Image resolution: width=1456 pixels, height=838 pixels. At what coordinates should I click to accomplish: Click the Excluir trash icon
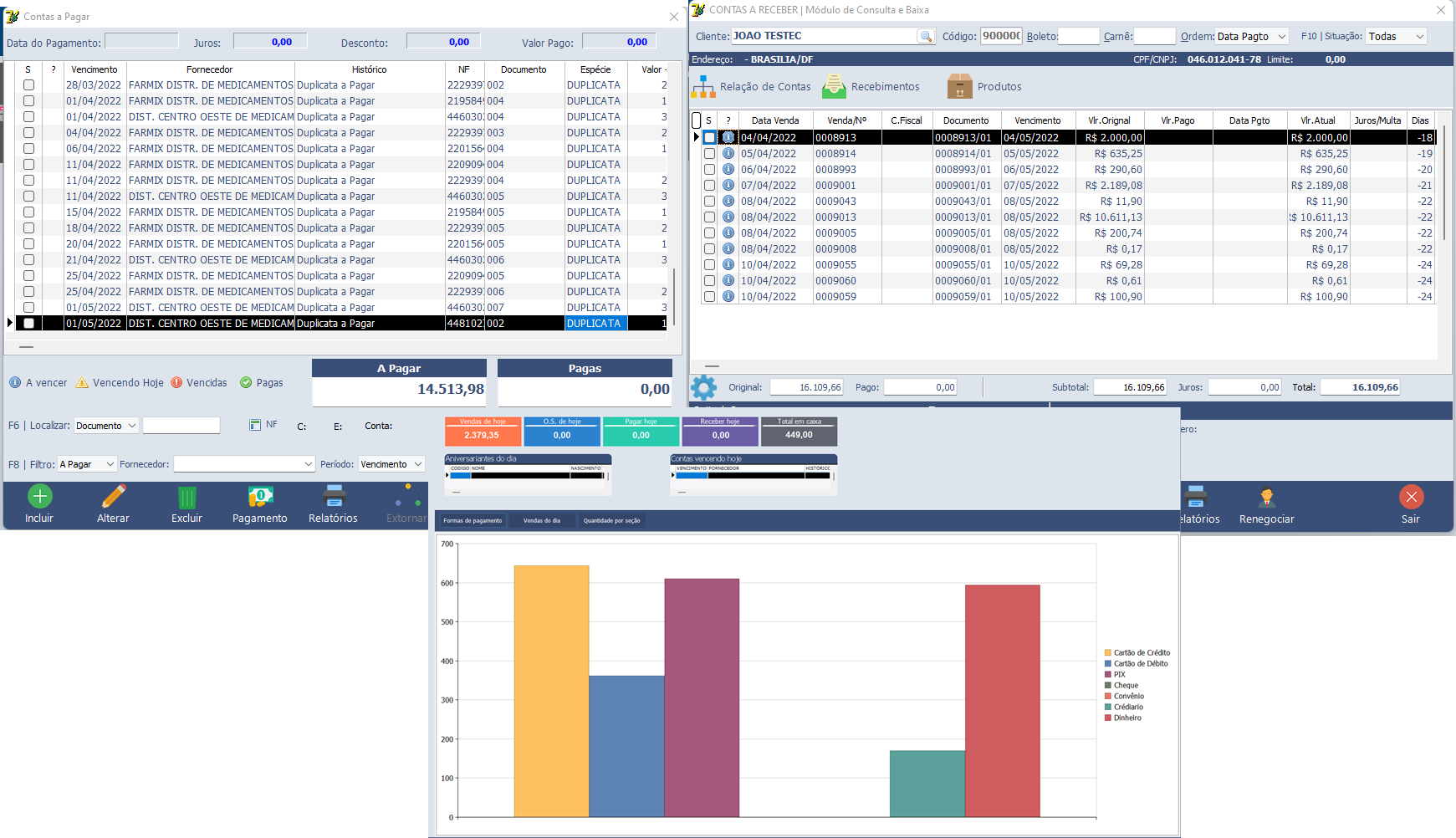[186, 498]
